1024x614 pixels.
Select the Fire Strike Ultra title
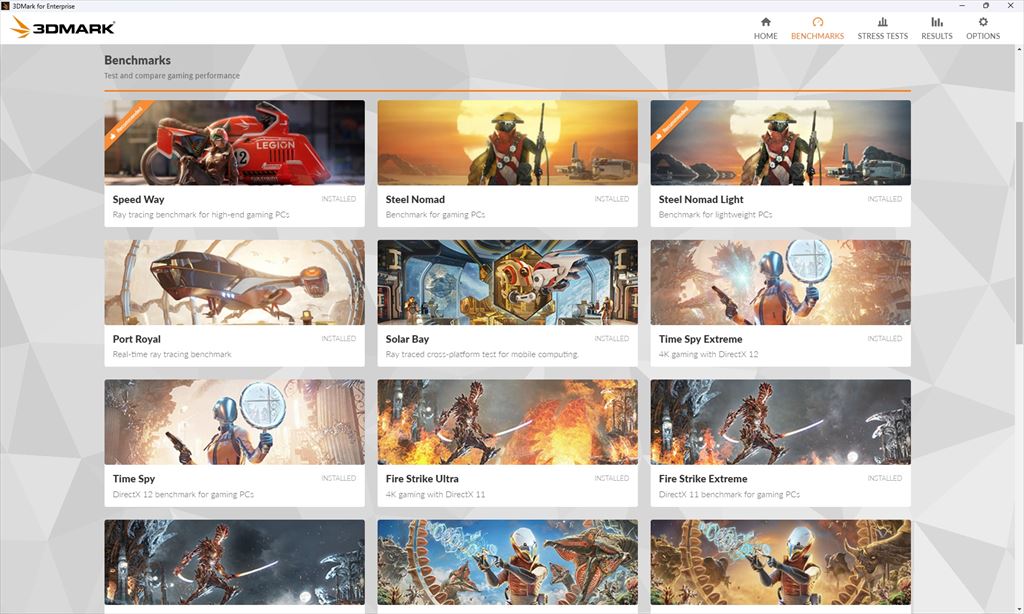coord(422,479)
